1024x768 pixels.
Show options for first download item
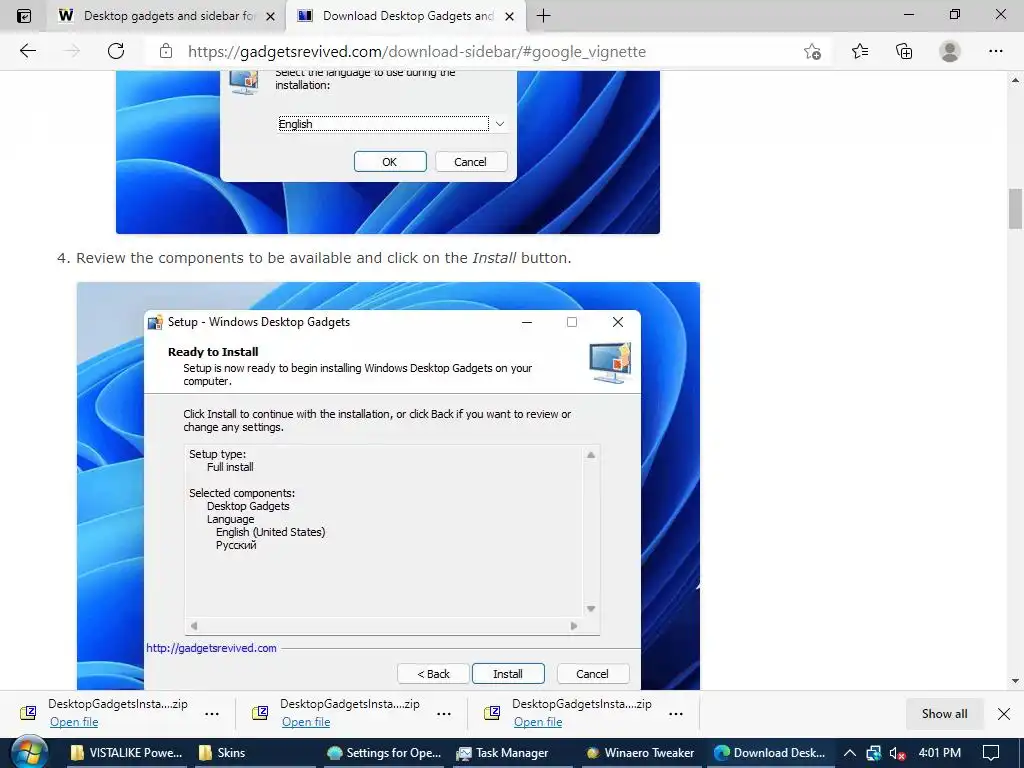coord(212,714)
